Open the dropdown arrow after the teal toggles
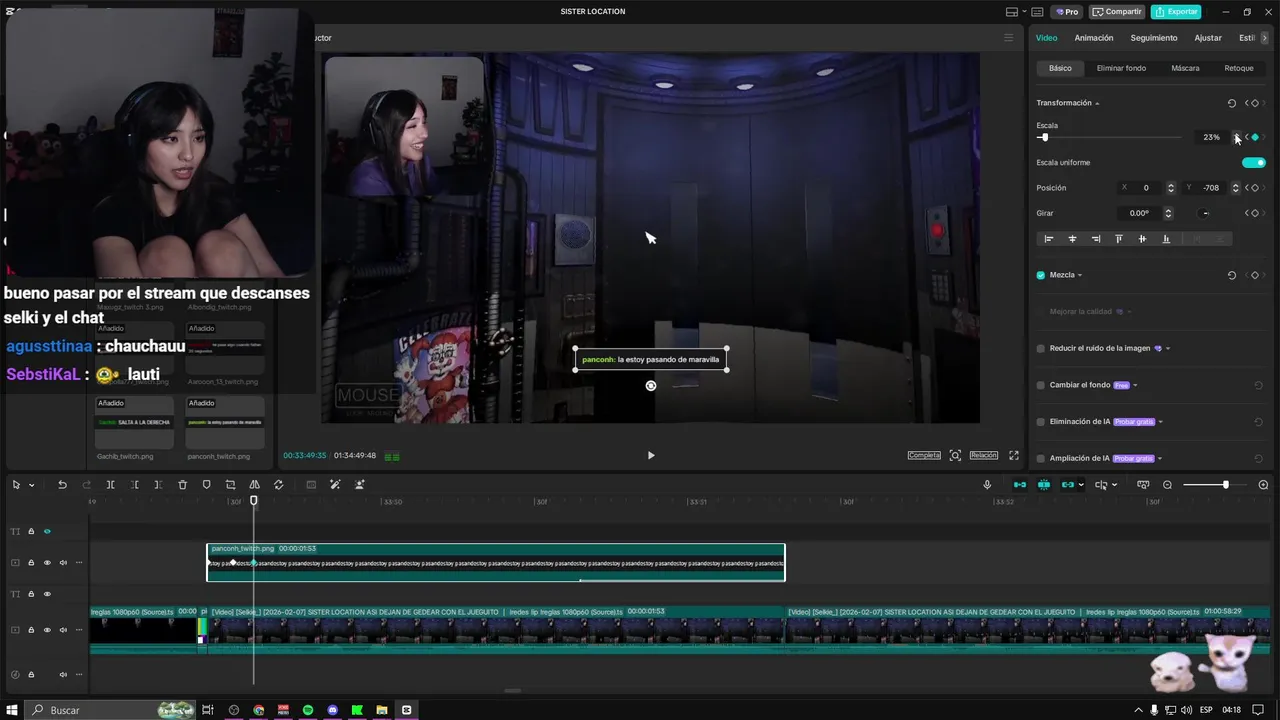 pos(1115,485)
